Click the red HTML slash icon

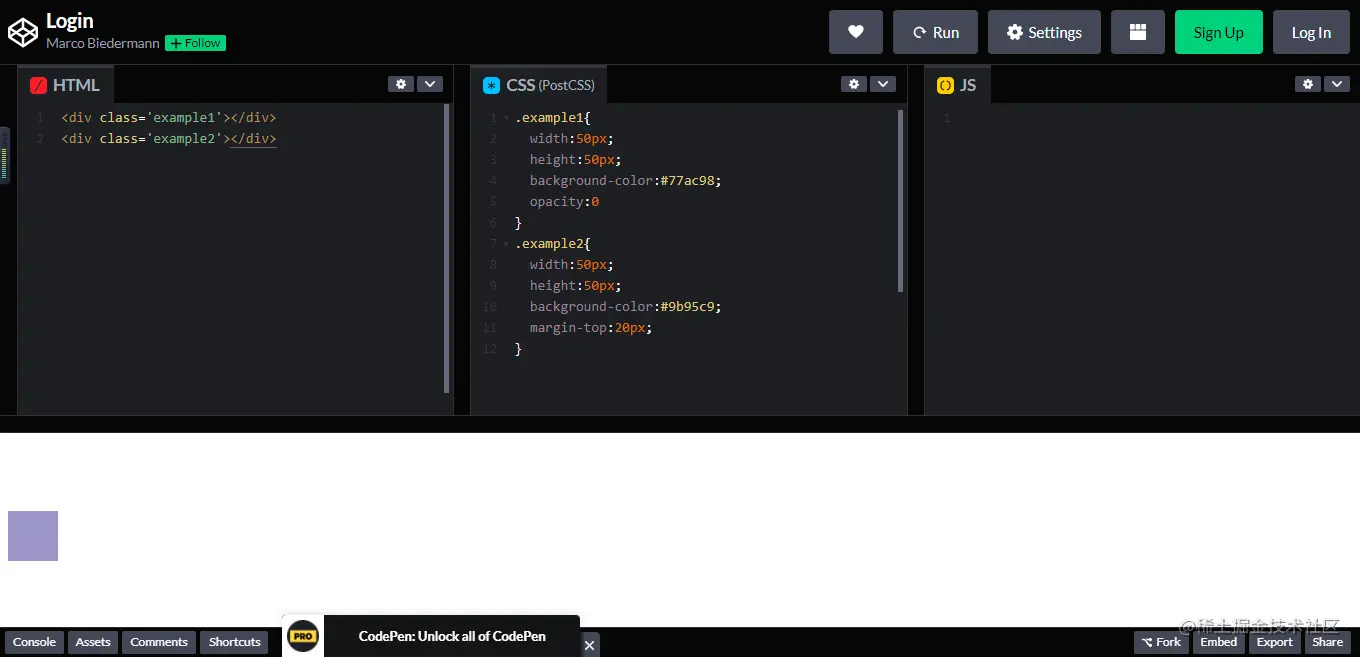[x=39, y=85]
